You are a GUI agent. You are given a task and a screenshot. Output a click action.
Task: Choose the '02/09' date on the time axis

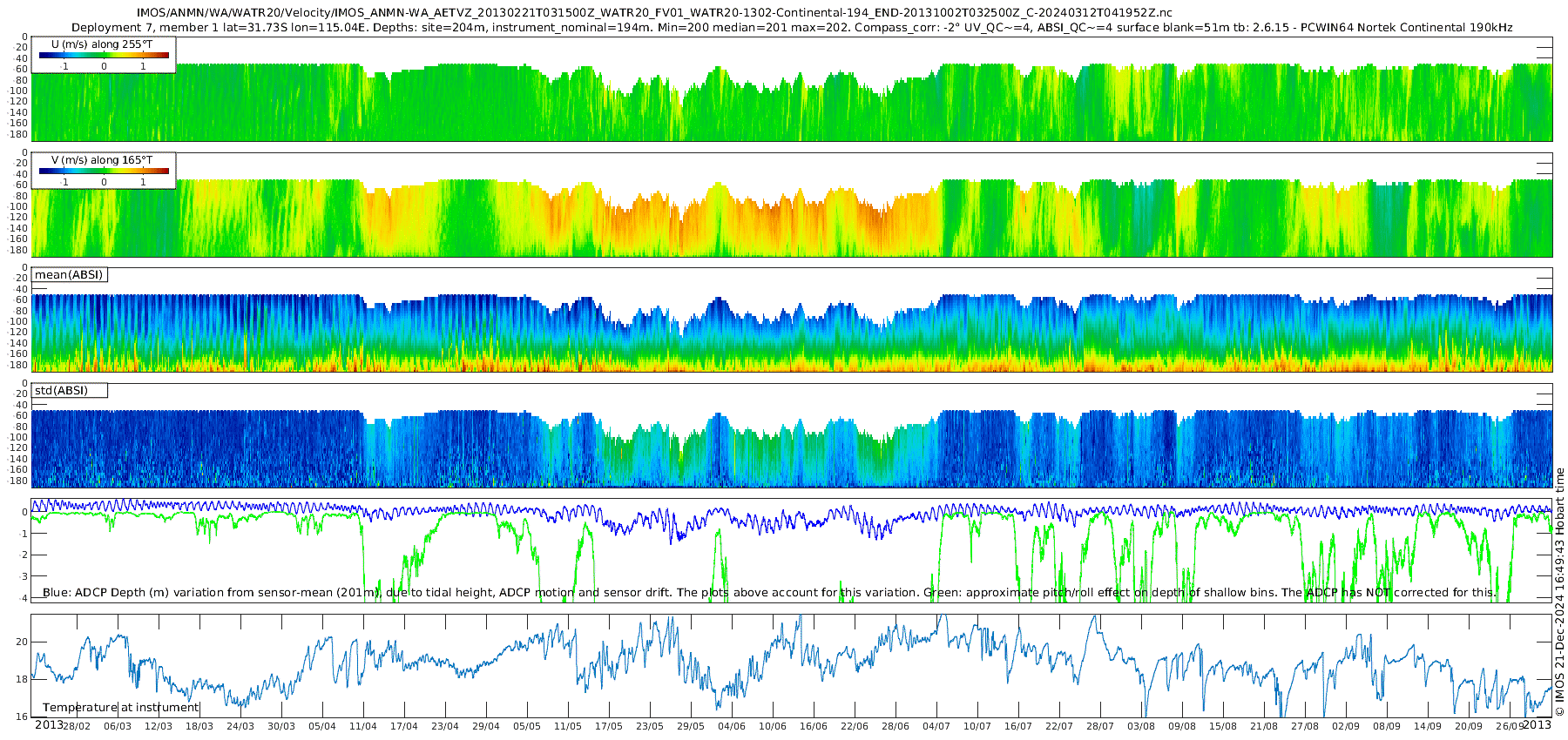pos(1346,726)
